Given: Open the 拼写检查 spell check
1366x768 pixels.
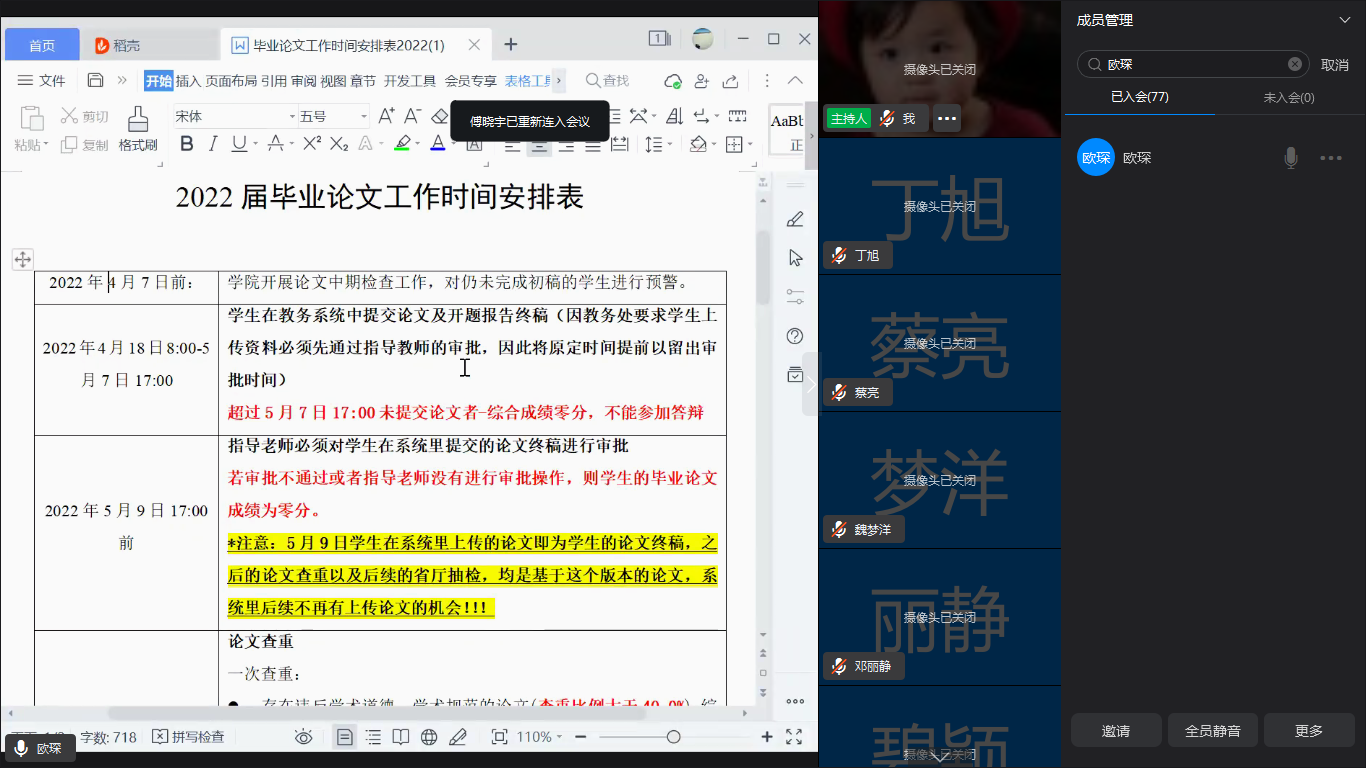Looking at the screenshot, I should click(188, 737).
